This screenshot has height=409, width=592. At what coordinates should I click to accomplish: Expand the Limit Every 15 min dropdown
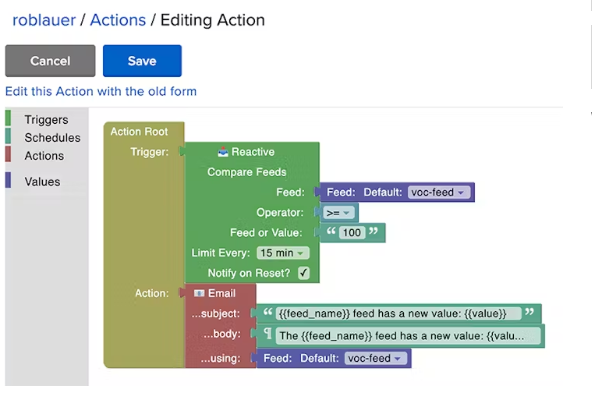[283, 253]
